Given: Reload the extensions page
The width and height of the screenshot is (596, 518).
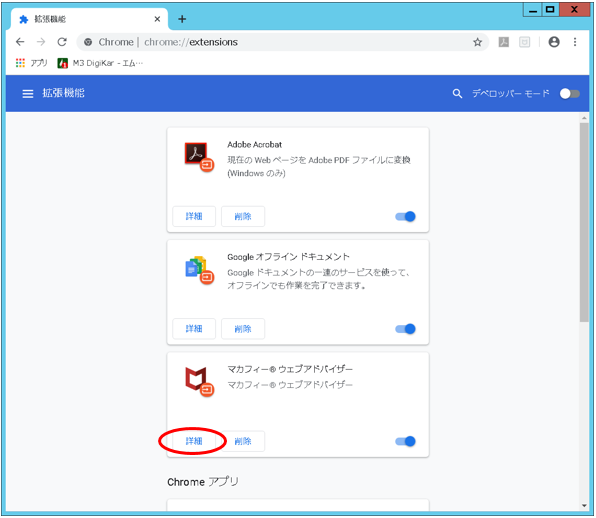Looking at the screenshot, I should tap(62, 42).
